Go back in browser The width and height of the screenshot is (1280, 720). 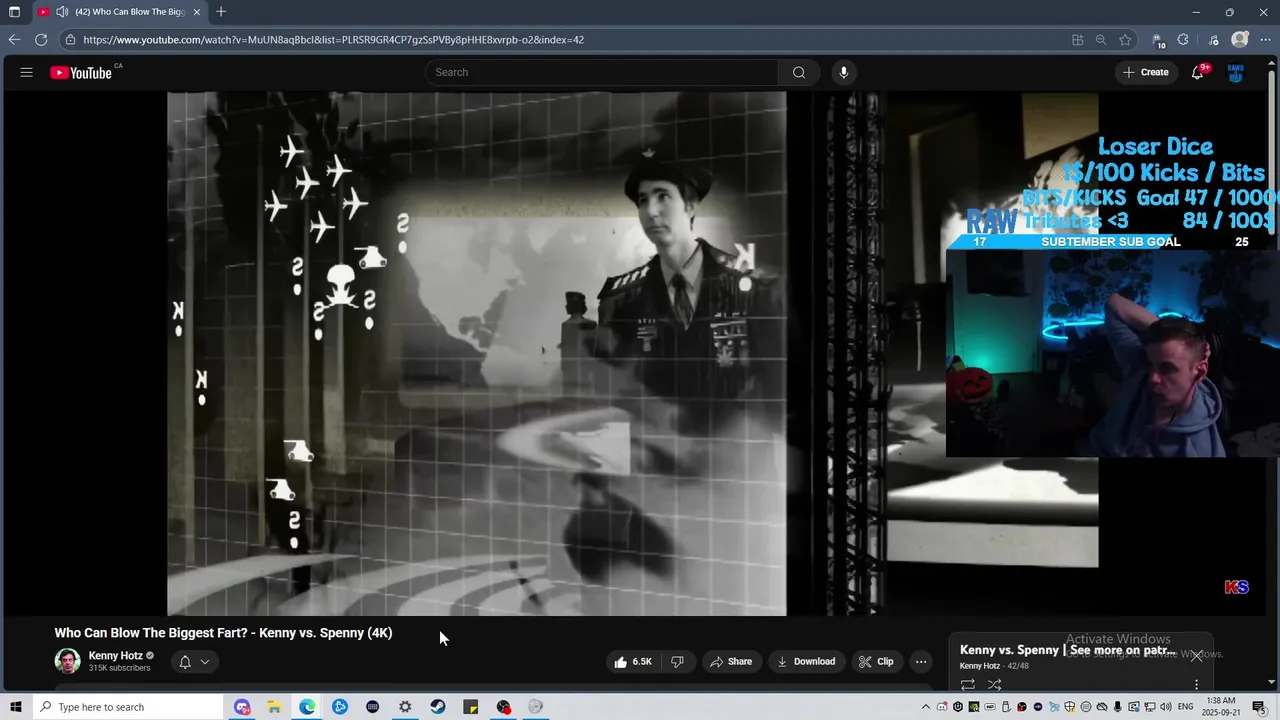14,40
